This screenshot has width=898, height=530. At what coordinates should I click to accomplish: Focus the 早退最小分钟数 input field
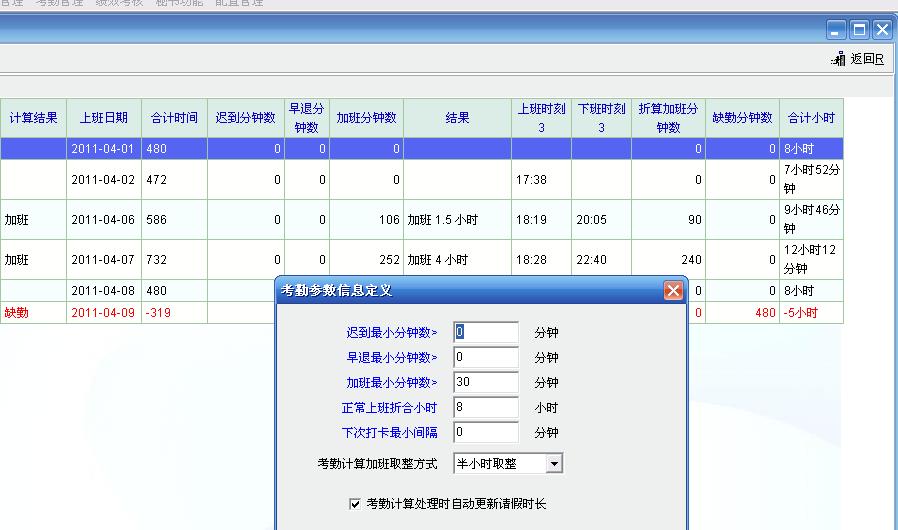coord(486,357)
